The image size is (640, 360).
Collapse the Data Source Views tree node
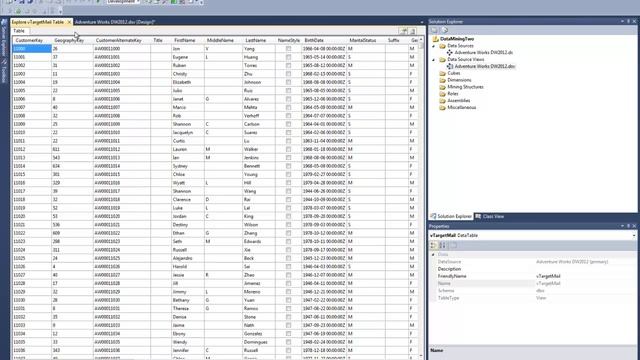tap(434, 60)
